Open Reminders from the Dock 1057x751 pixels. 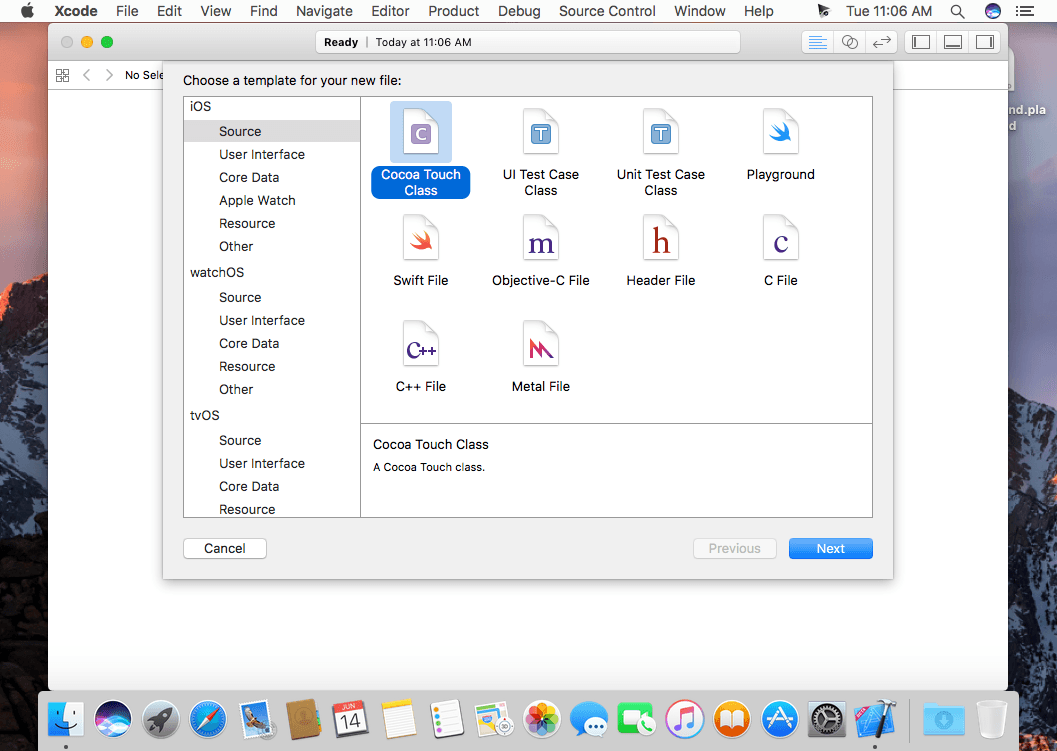(x=446, y=719)
